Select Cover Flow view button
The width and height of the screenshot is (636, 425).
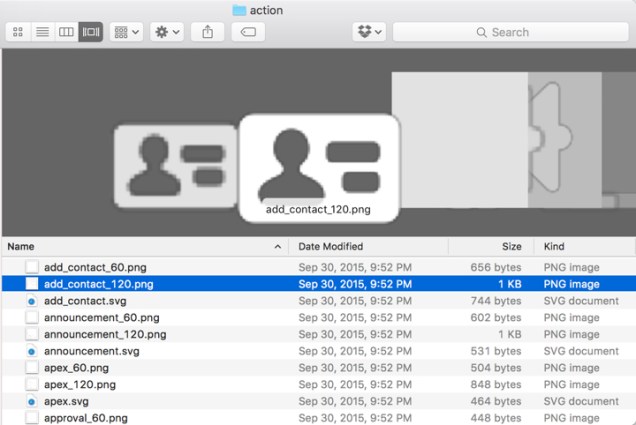91,32
